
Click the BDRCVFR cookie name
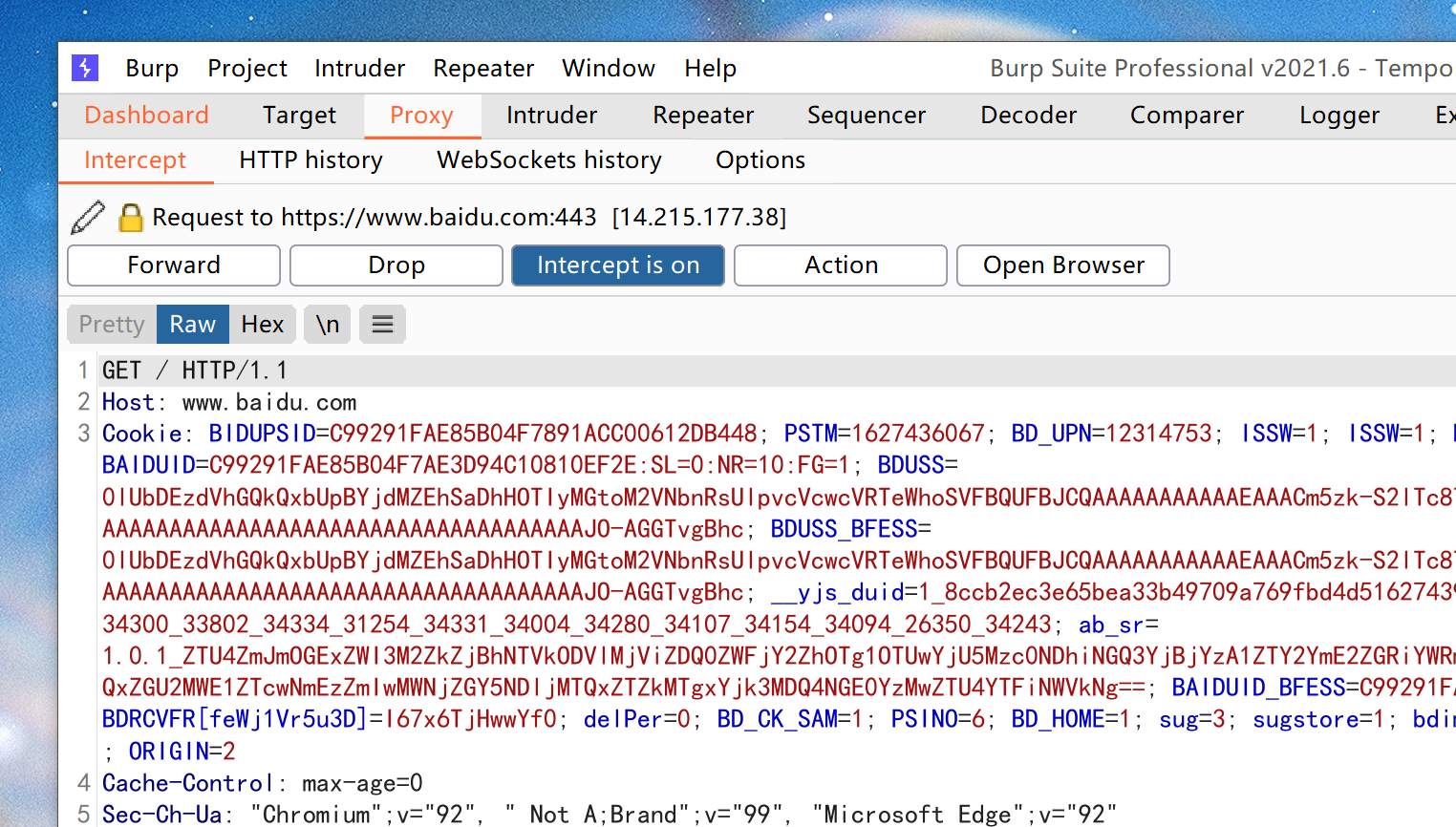tap(235, 719)
